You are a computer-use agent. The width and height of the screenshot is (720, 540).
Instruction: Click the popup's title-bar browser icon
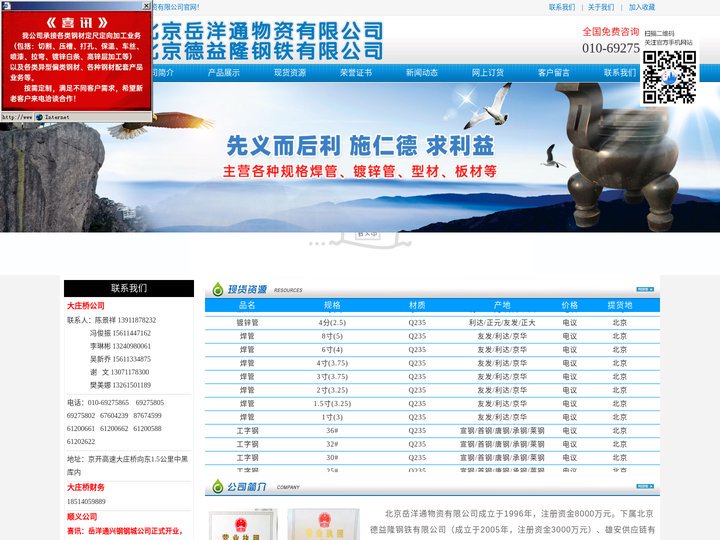6,6
